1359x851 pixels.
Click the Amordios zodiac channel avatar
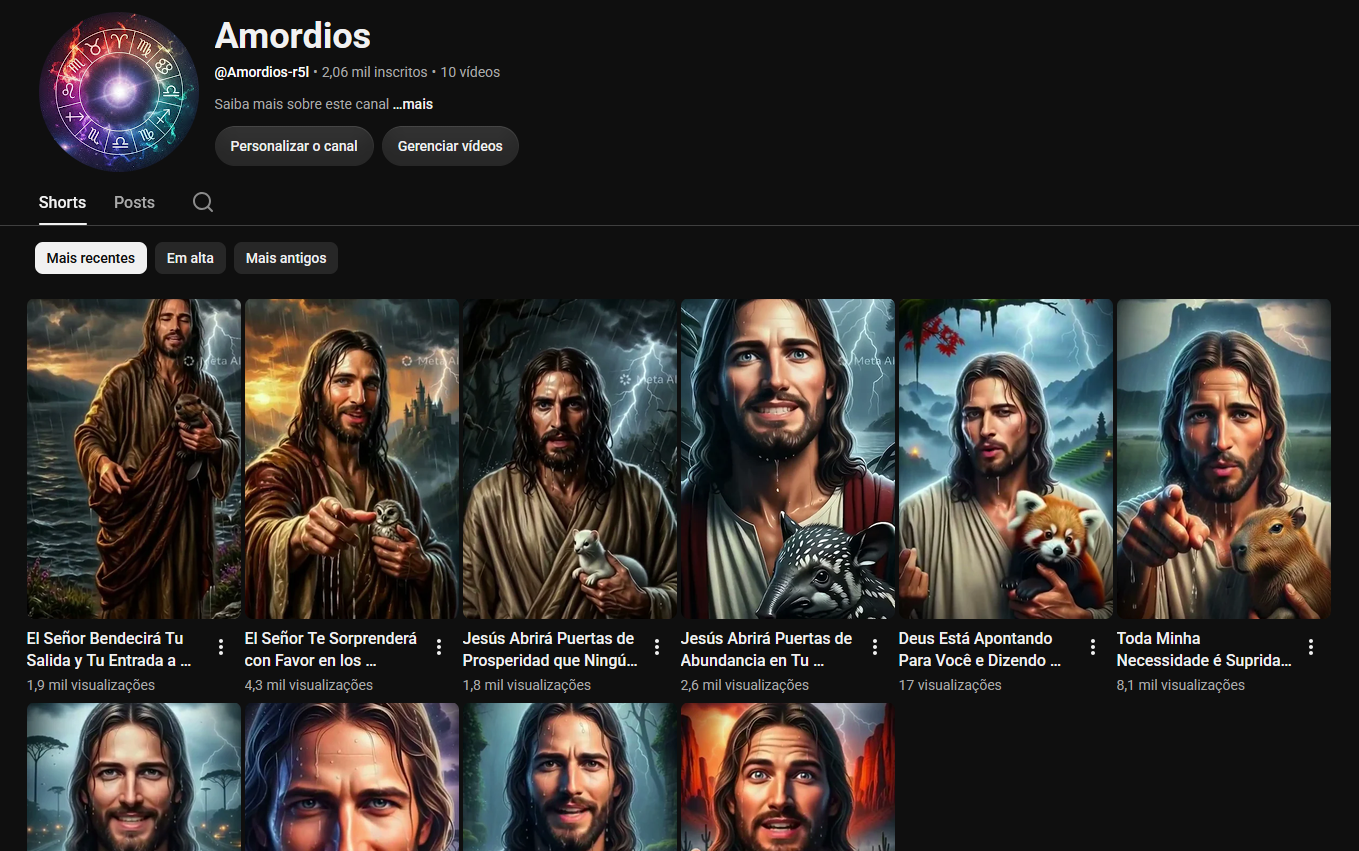coord(119,92)
